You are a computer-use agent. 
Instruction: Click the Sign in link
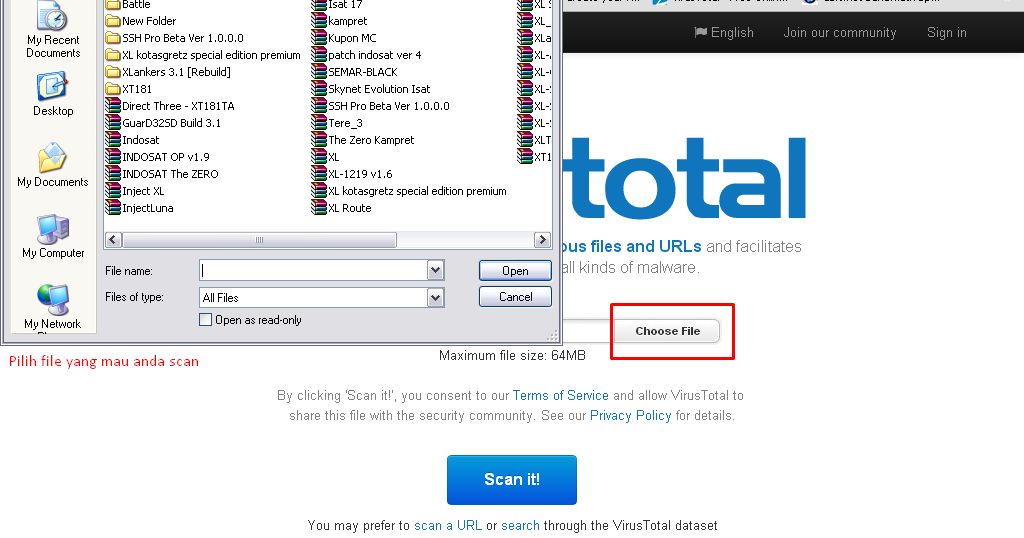[947, 33]
